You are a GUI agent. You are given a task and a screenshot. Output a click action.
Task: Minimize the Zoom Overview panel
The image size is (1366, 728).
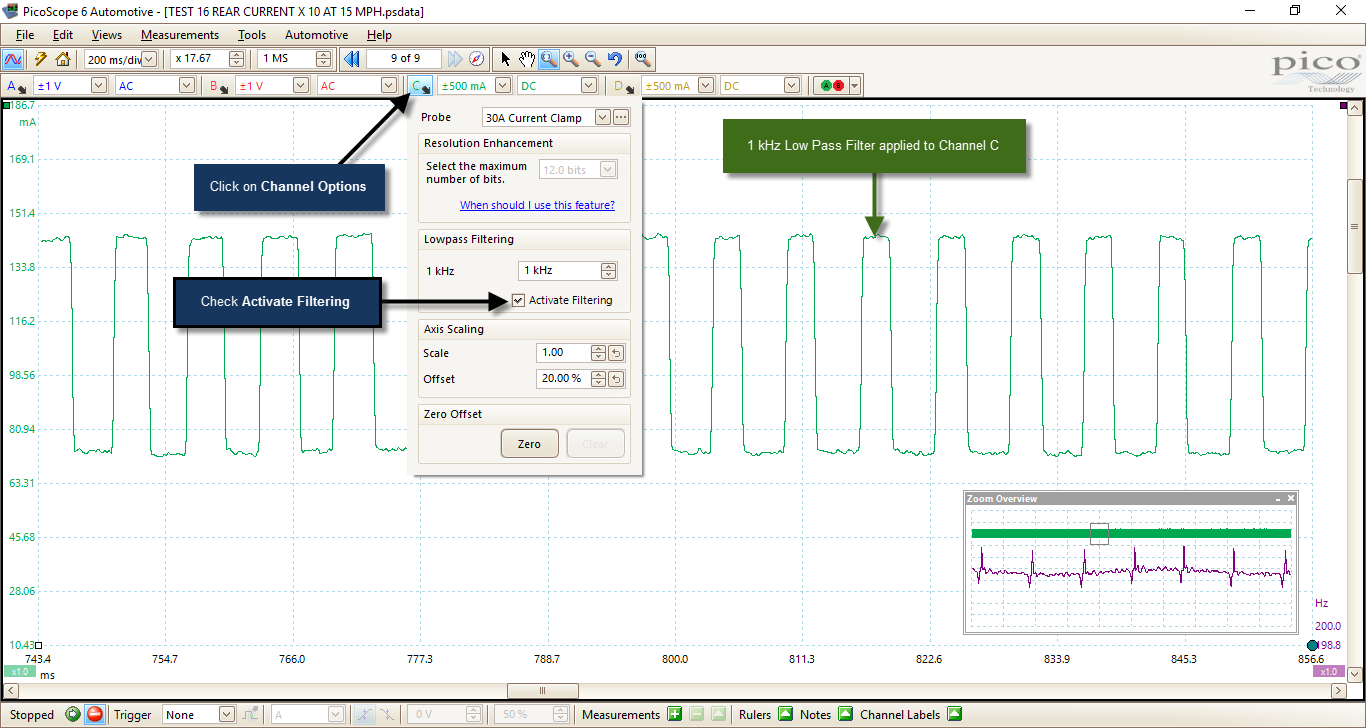click(x=1278, y=498)
